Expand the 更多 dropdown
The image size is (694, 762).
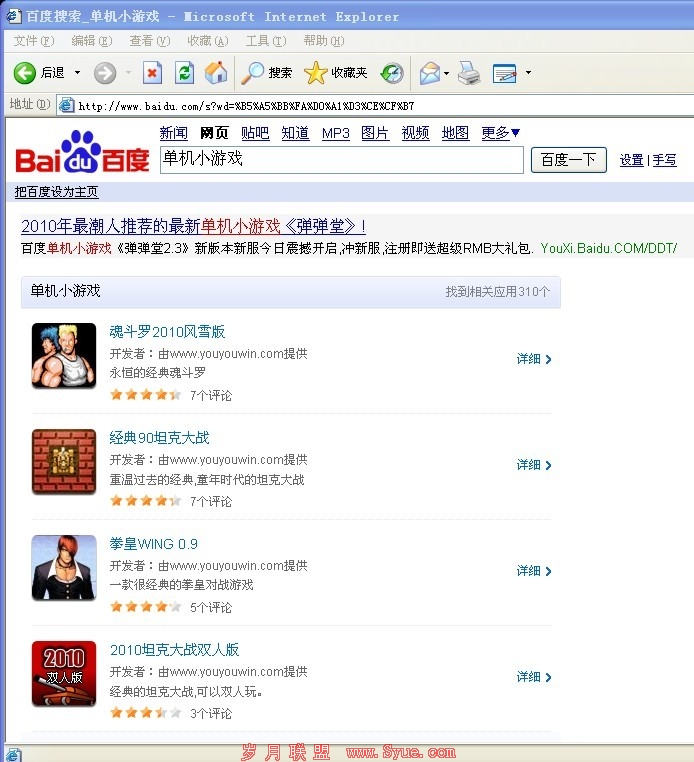pos(501,133)
